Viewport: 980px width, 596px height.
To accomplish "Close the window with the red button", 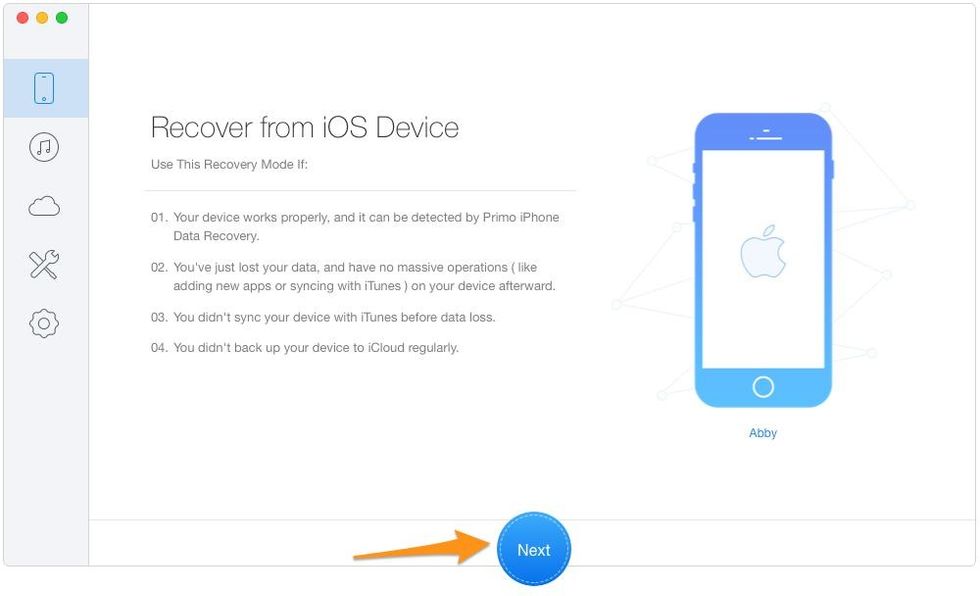I will (x=22, y=17).
